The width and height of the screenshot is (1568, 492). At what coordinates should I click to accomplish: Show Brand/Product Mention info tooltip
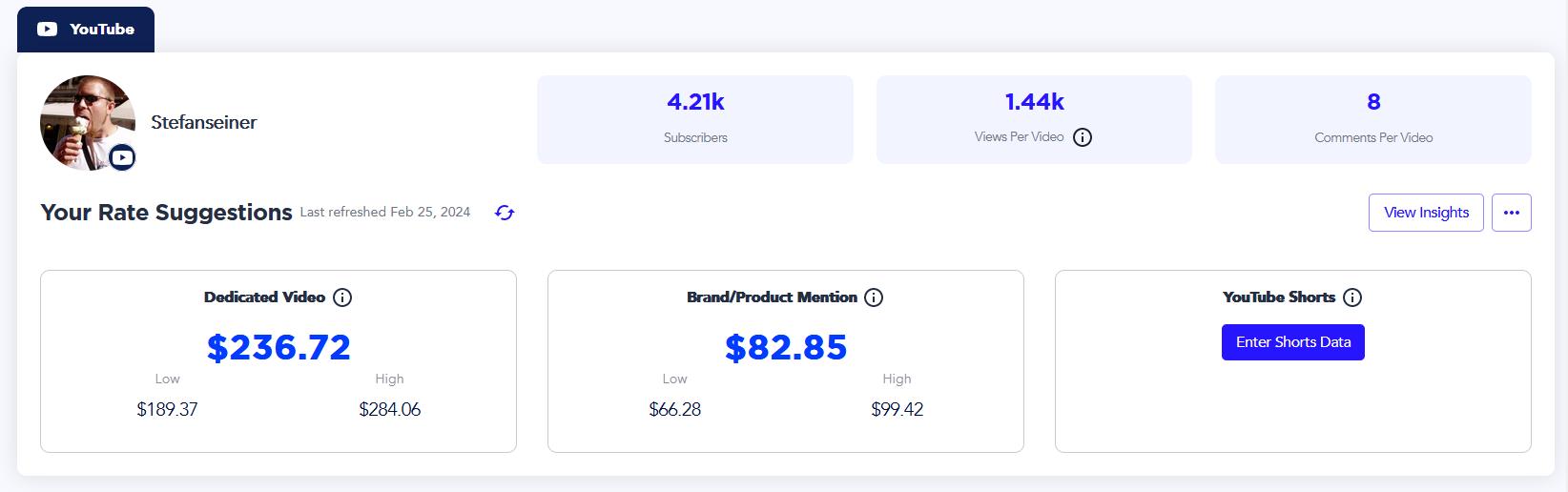[874, 297]
